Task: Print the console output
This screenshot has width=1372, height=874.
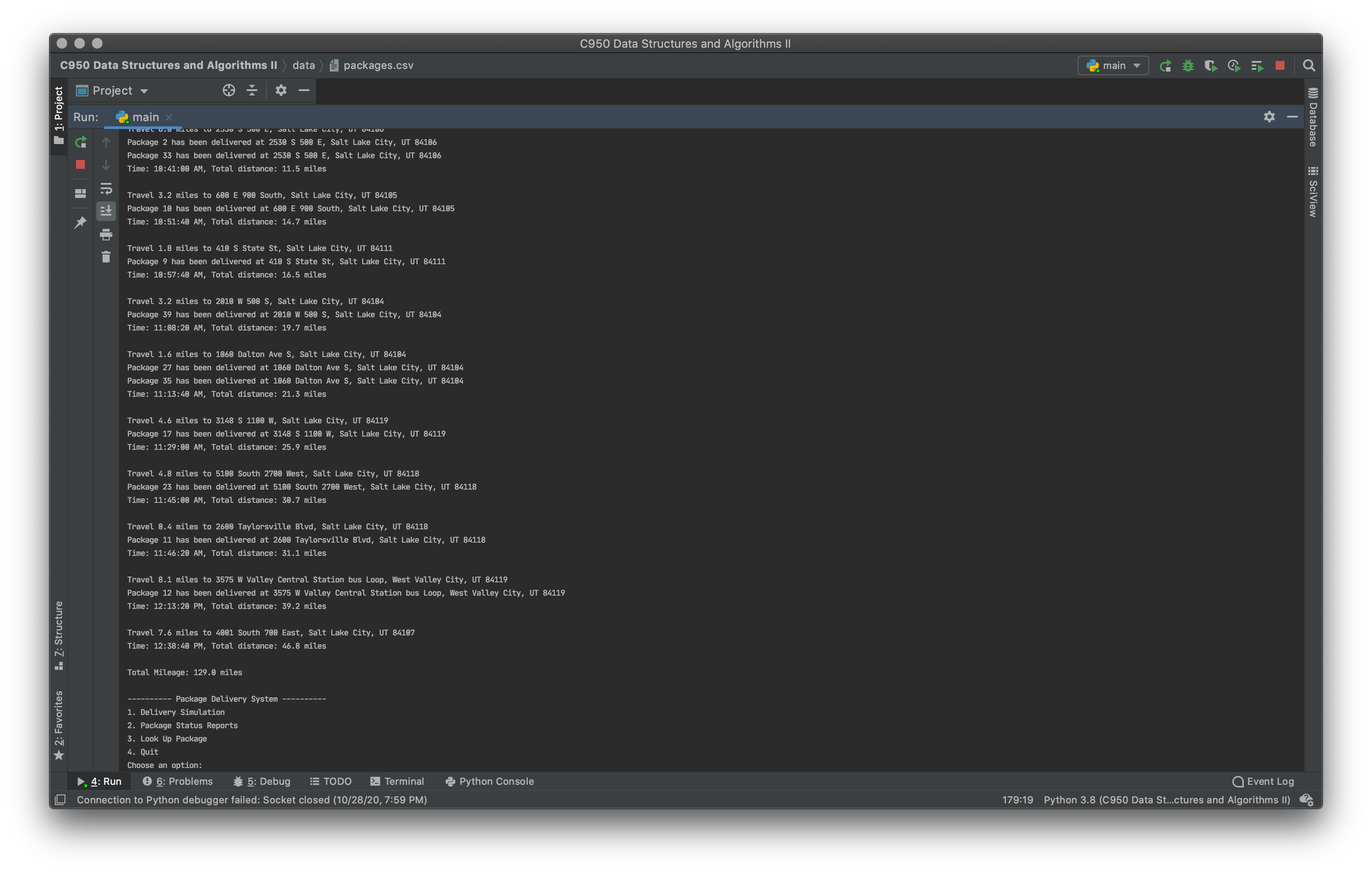Action: pos(106,234)
